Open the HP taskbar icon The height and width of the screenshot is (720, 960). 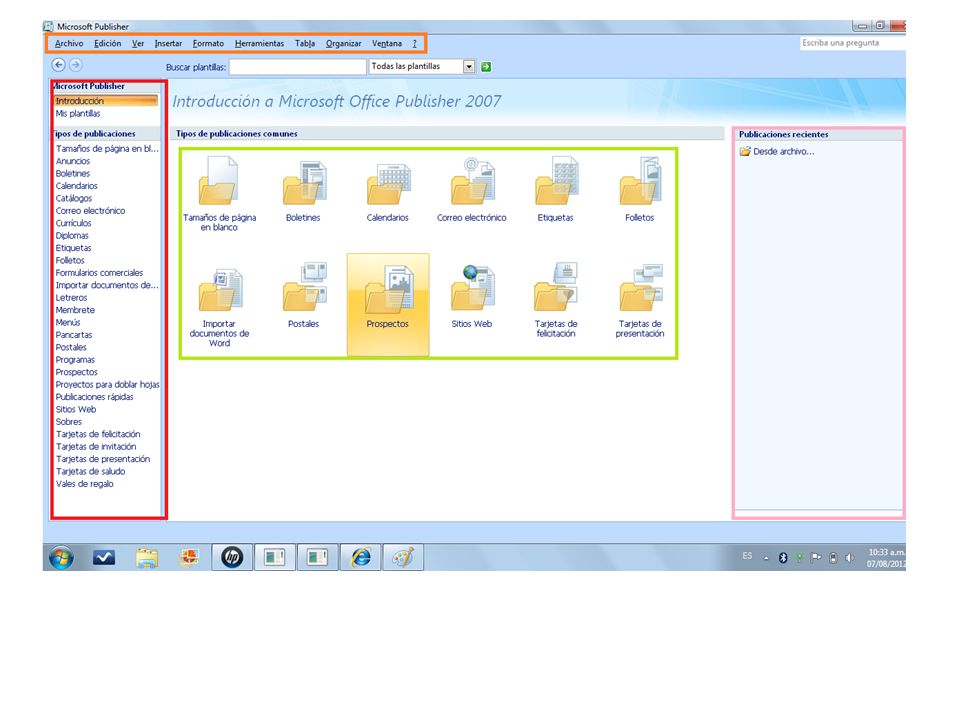[232, 557]
